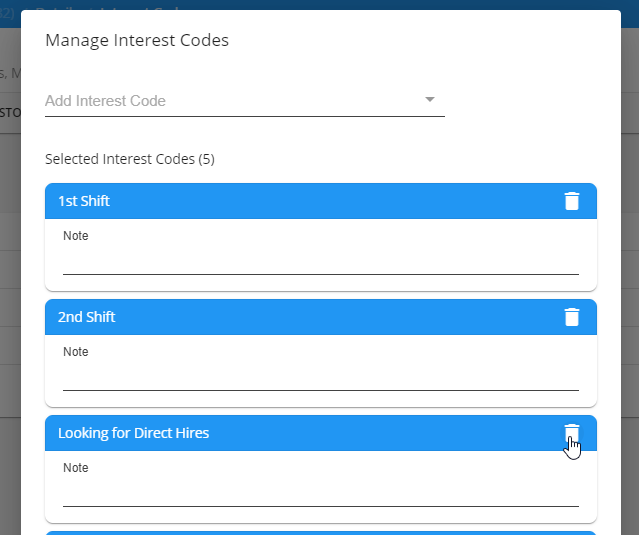Click the Selected Interest Codes (5) label
The height and width of the screenshot is (535, 639).
click(x=130, y=159)
